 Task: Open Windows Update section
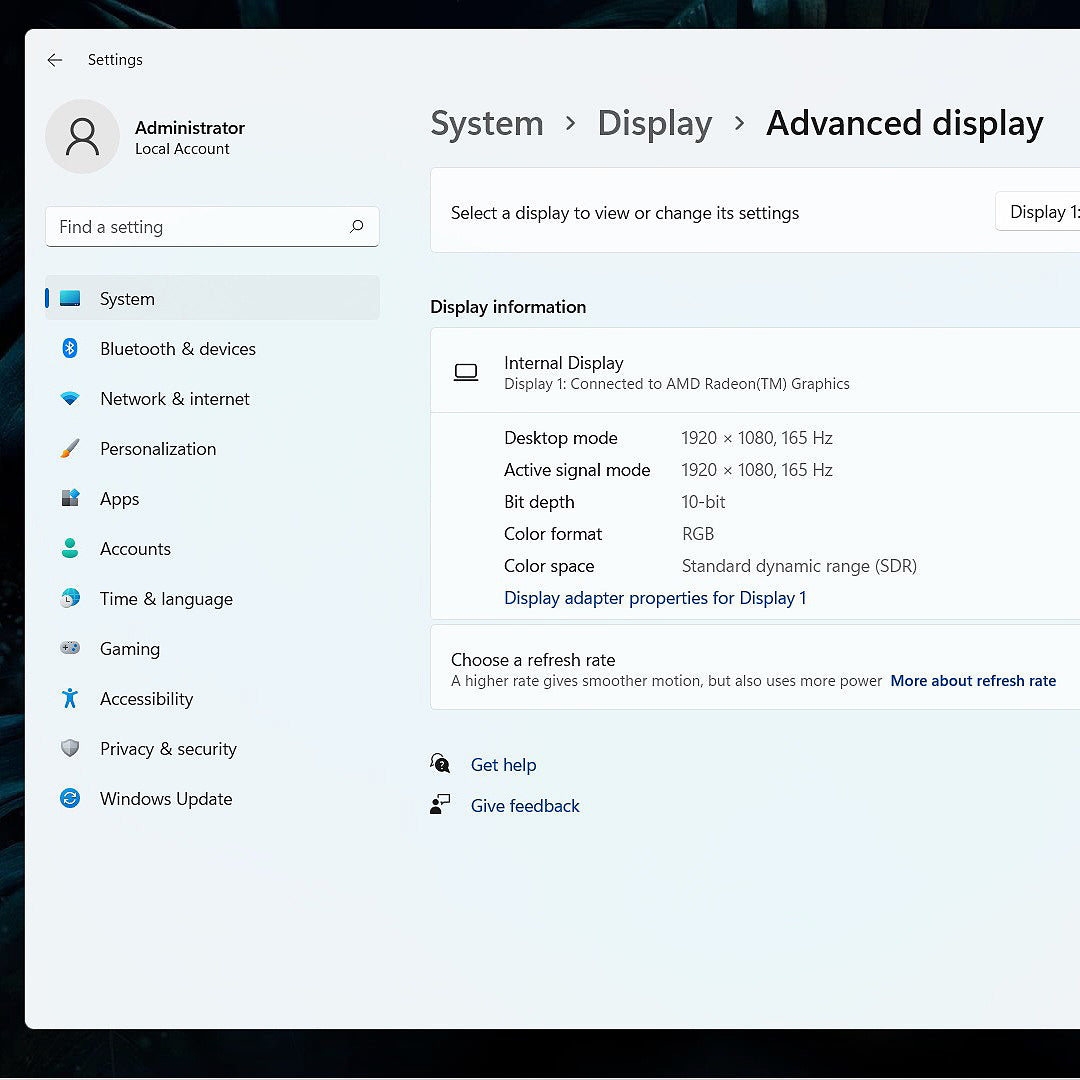(166, 799)
